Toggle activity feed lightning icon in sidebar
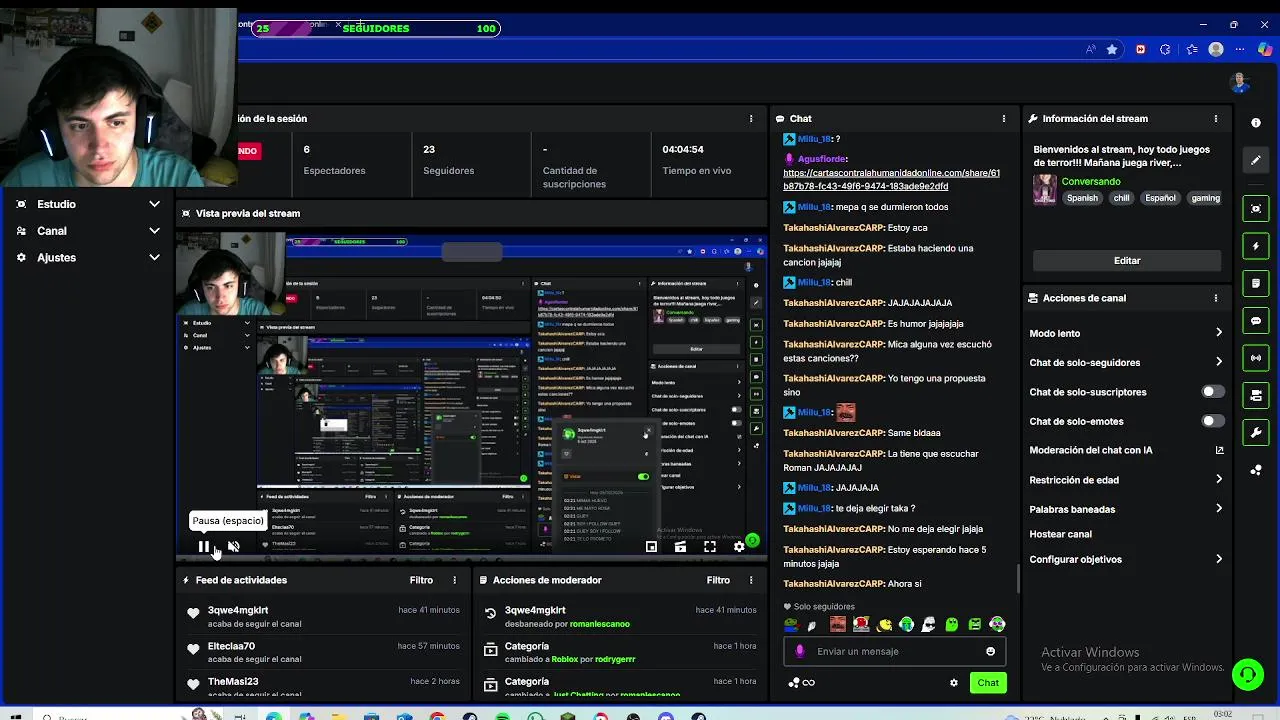 point(1256,246)
